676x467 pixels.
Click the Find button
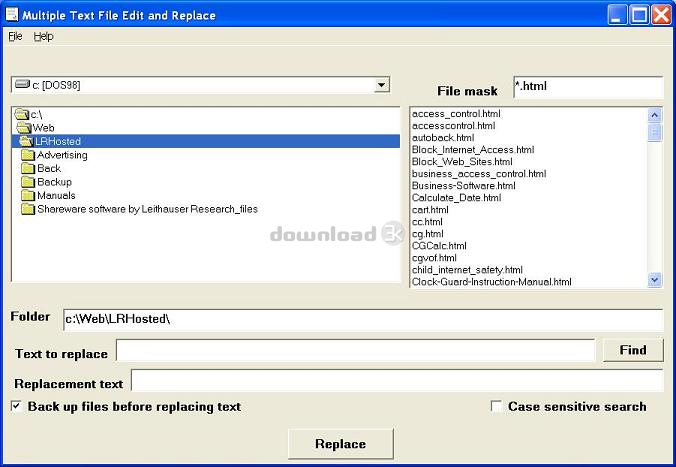[633, 350]
